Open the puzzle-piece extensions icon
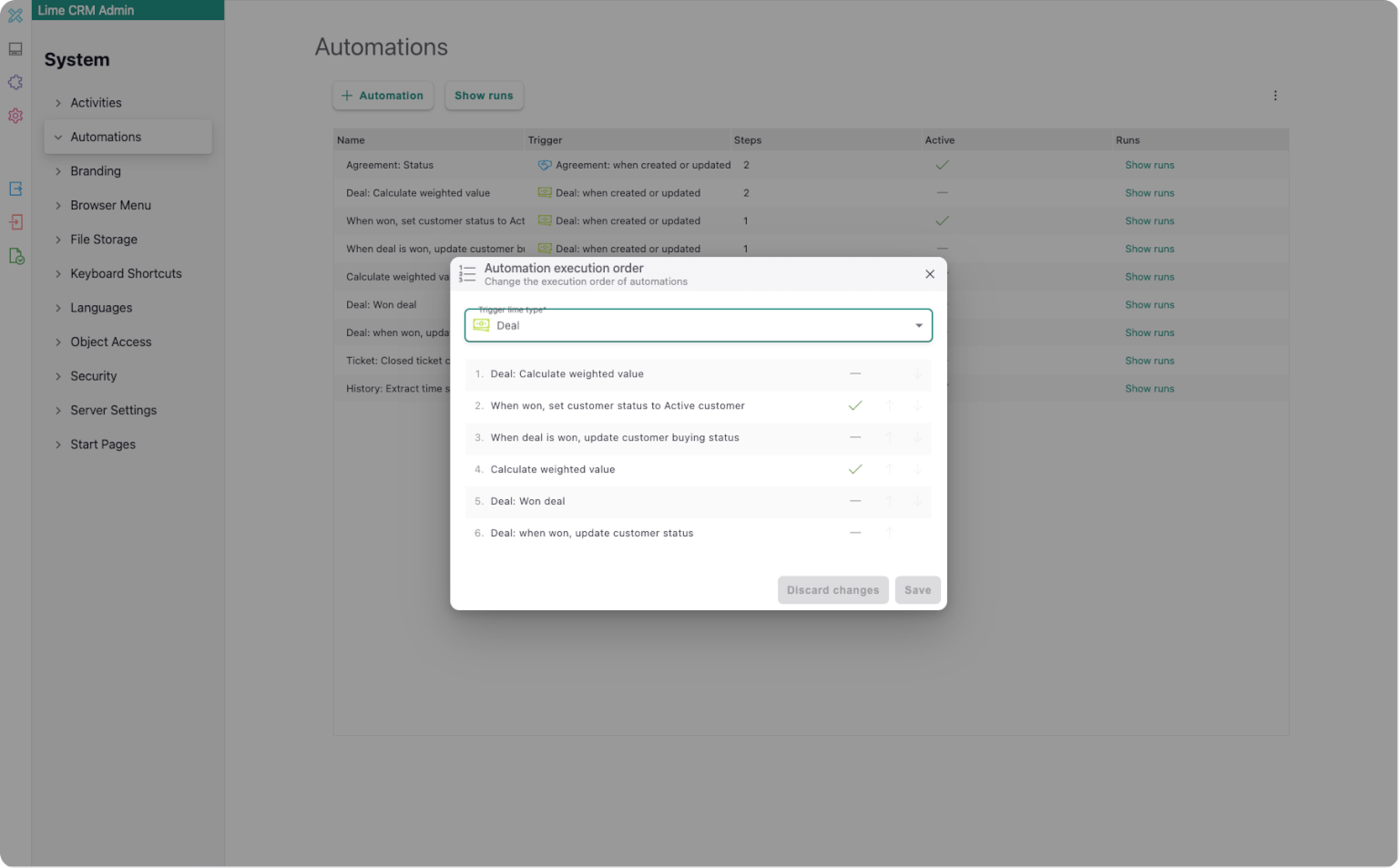Viewport: 1399px width, 868px height. (15, 82)
